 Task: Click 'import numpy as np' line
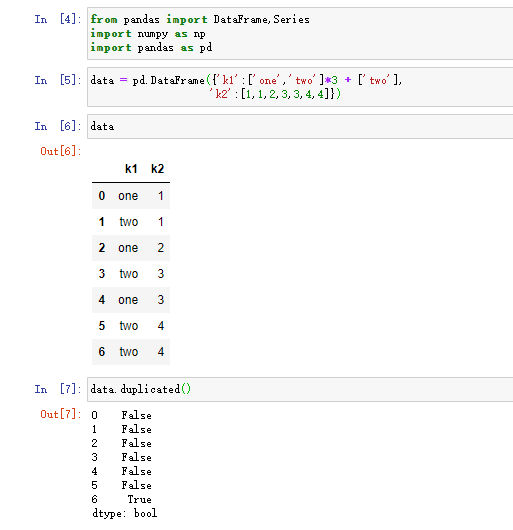click(148, 34)
